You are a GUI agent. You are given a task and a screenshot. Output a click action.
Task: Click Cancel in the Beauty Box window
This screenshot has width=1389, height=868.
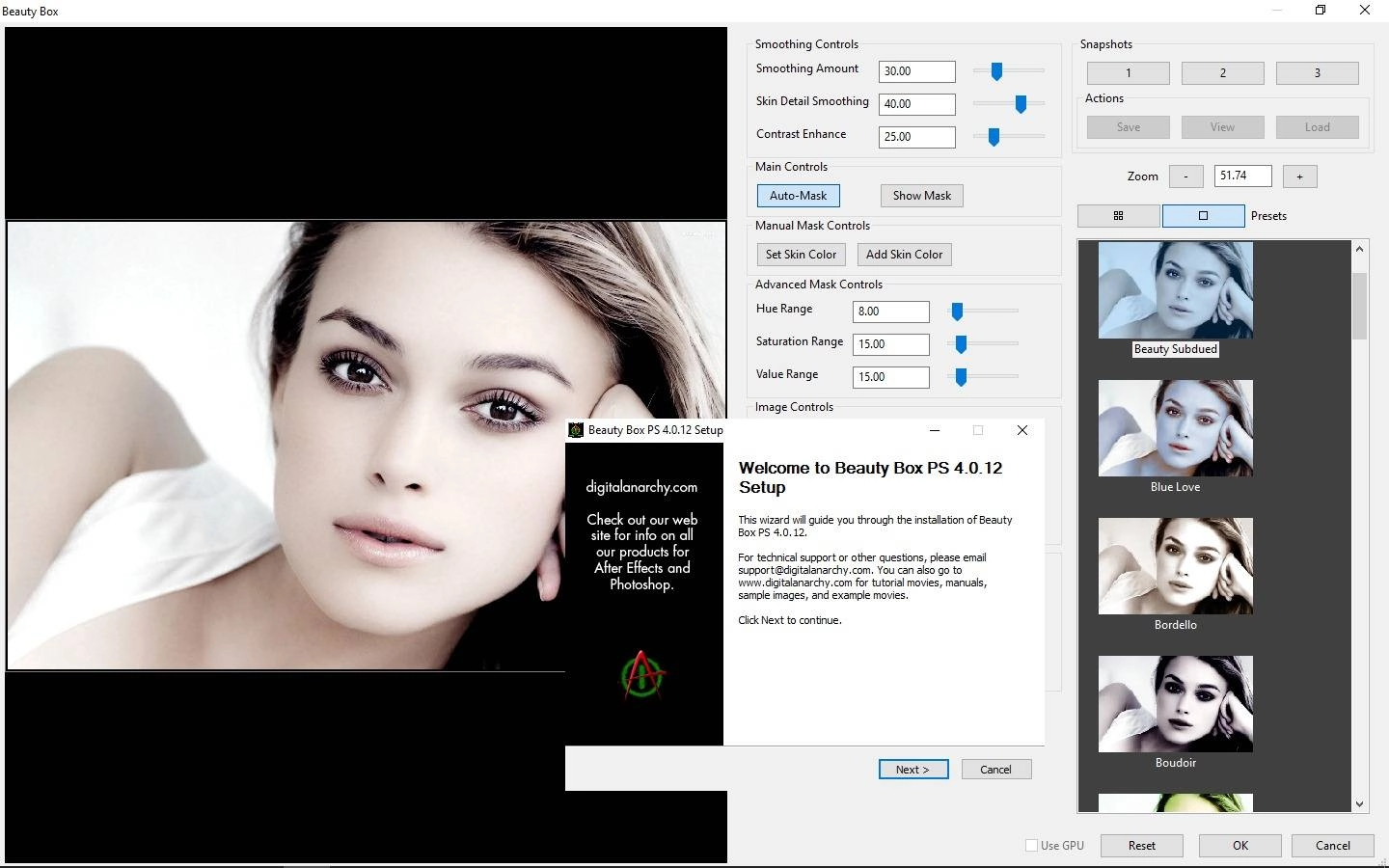coord(1333,846)
